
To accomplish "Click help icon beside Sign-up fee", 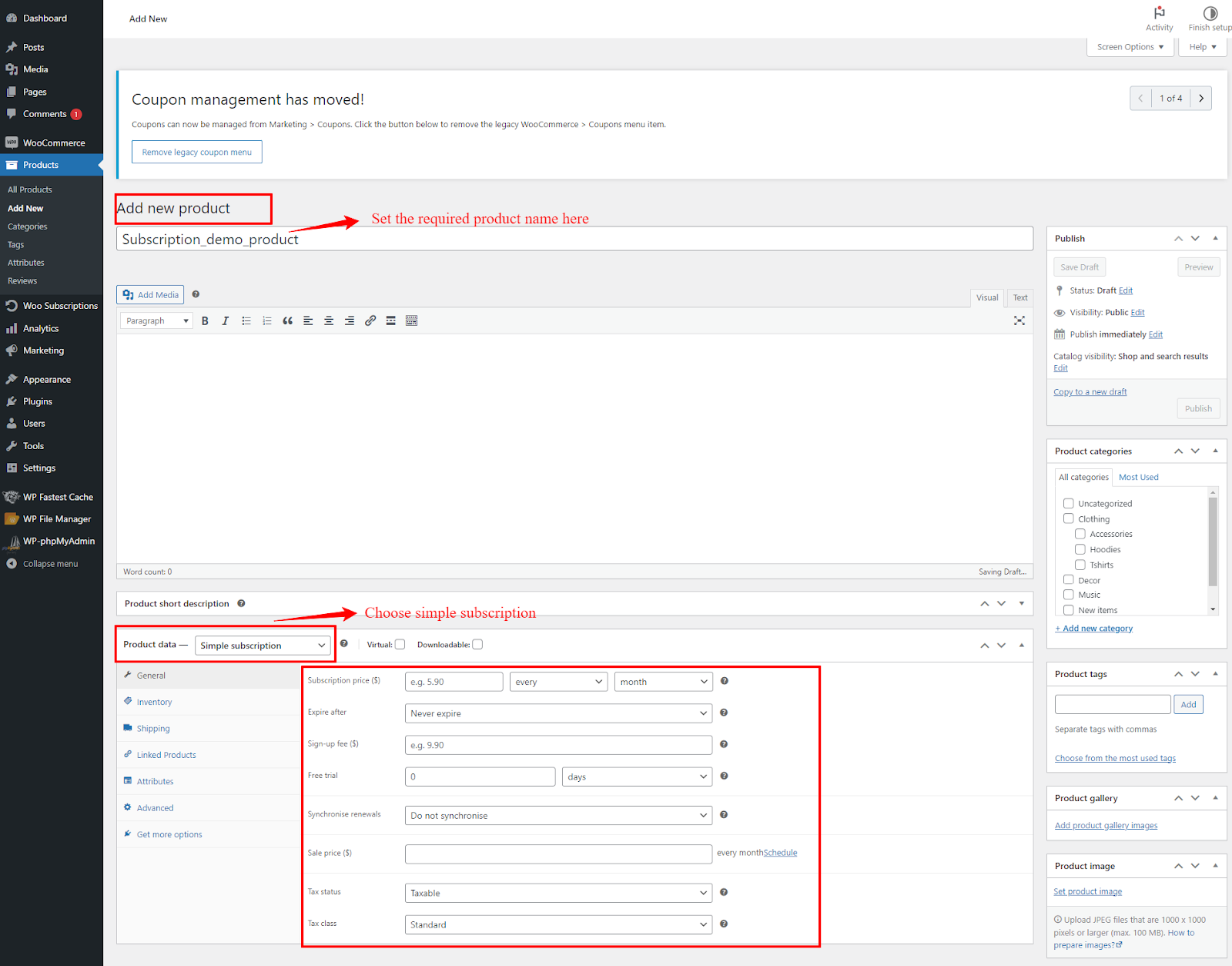I will click(x=724, y=744).
